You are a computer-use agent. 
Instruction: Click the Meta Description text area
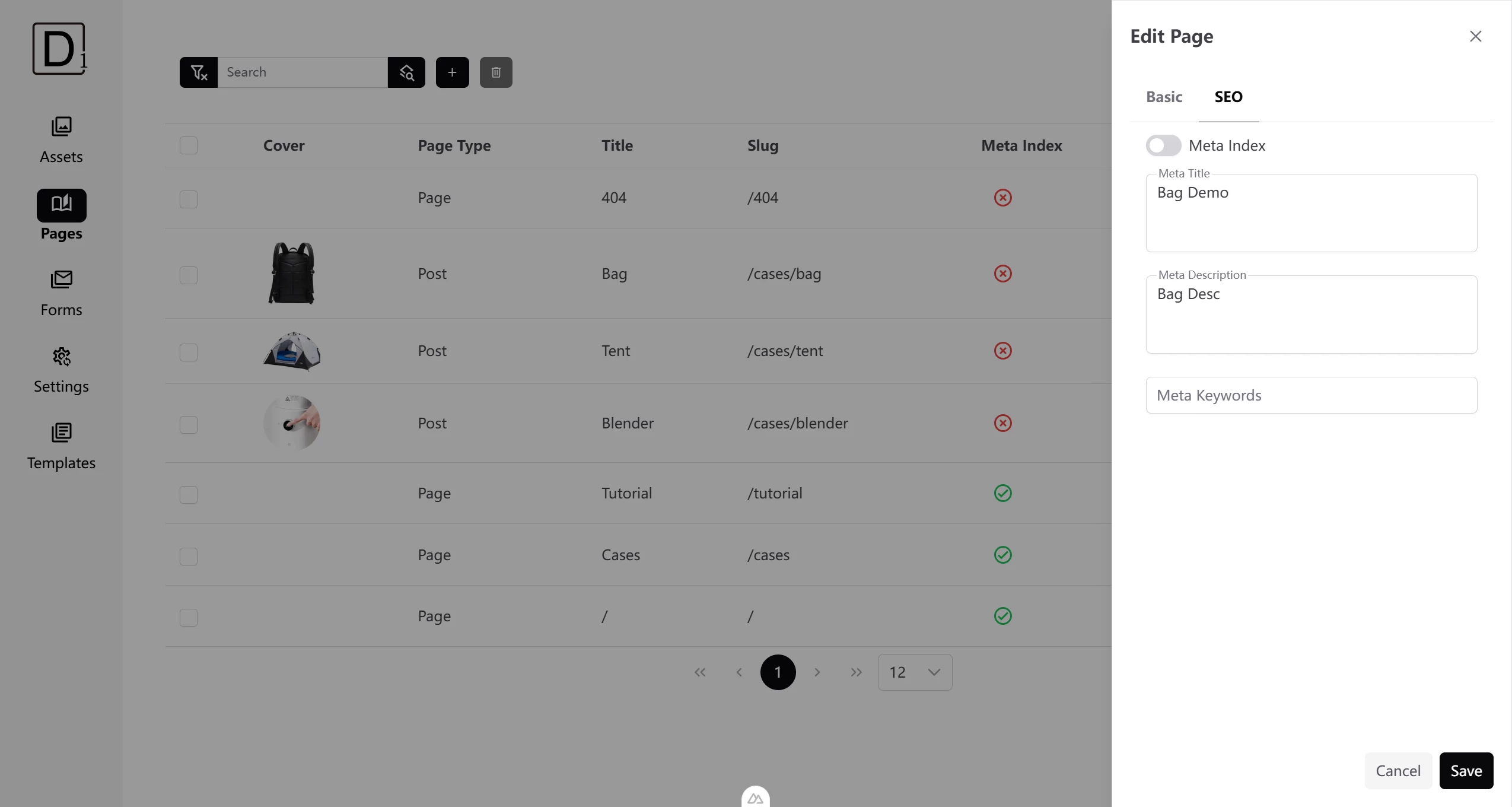(1312, 314)
